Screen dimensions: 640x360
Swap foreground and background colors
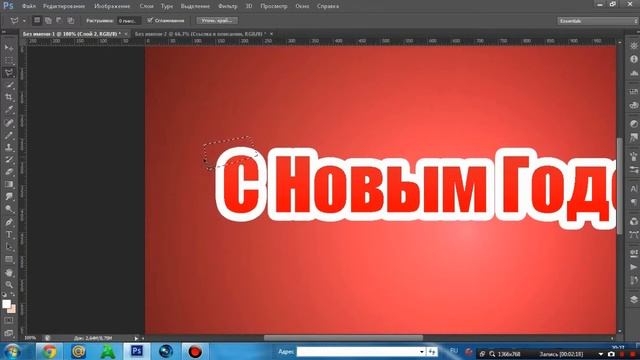[x=13, y=294]
